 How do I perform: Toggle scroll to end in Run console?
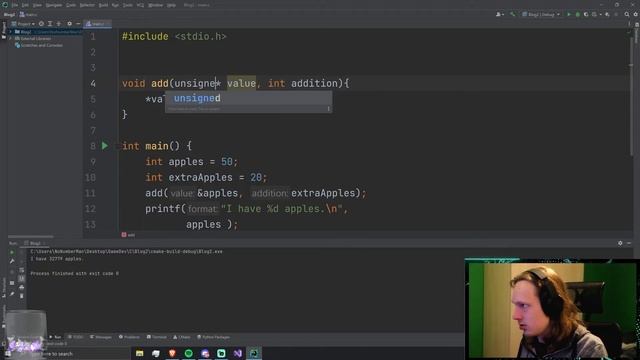21,279
